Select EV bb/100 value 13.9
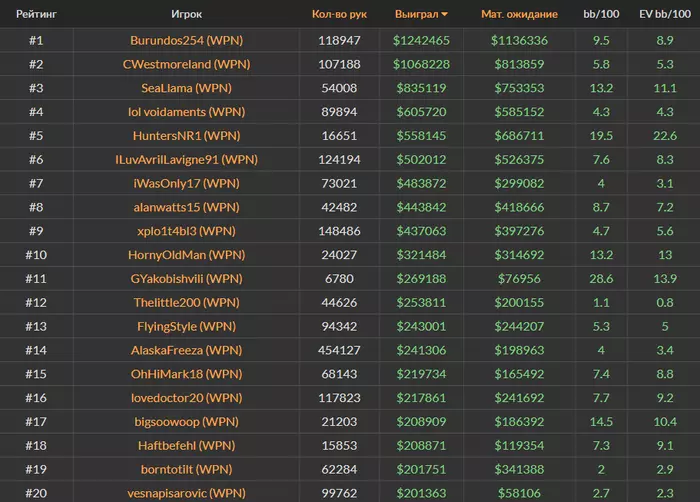The height and width of the screenshot is (502, 700). (x=665, y=279)
